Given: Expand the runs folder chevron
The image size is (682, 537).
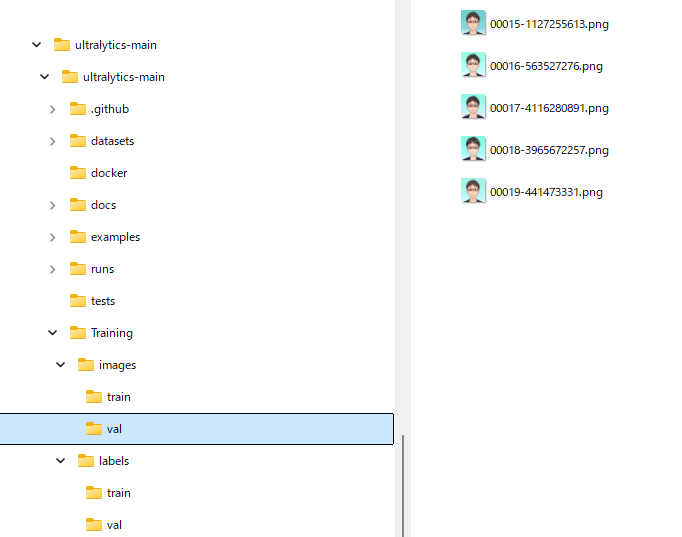Looking at the screenshot, I should point(53,269).
